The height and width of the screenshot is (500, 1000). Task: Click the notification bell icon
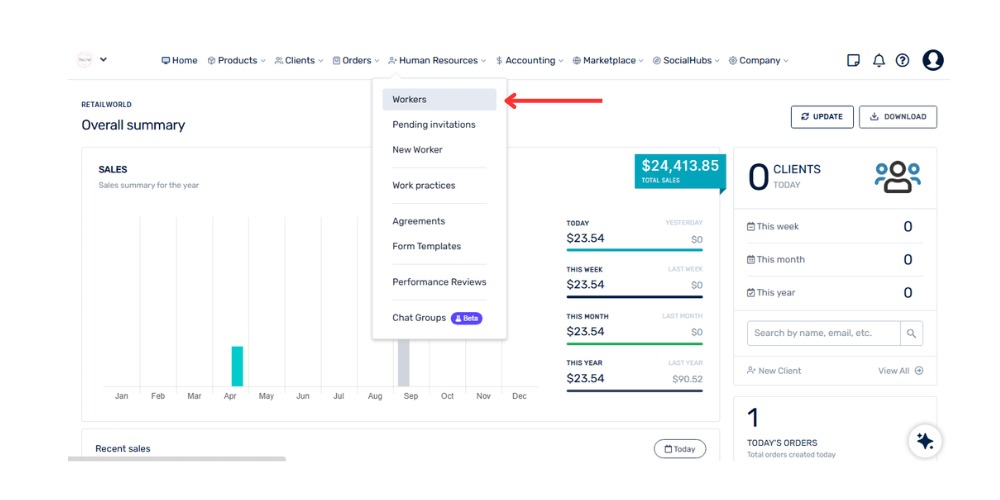tap(878, 60)
